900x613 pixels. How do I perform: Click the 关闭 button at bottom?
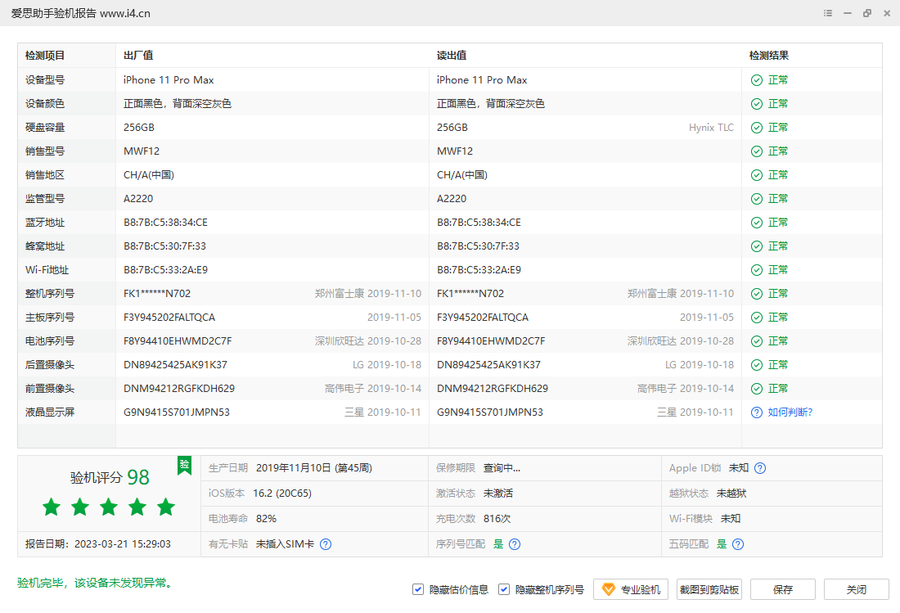857,590
